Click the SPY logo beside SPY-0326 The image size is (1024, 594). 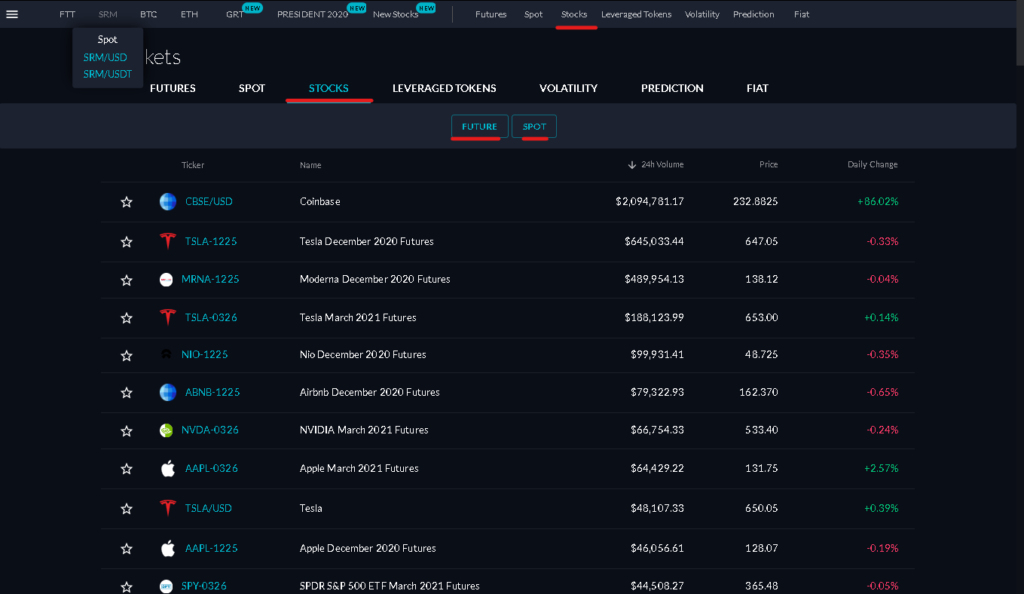(166, 586)
